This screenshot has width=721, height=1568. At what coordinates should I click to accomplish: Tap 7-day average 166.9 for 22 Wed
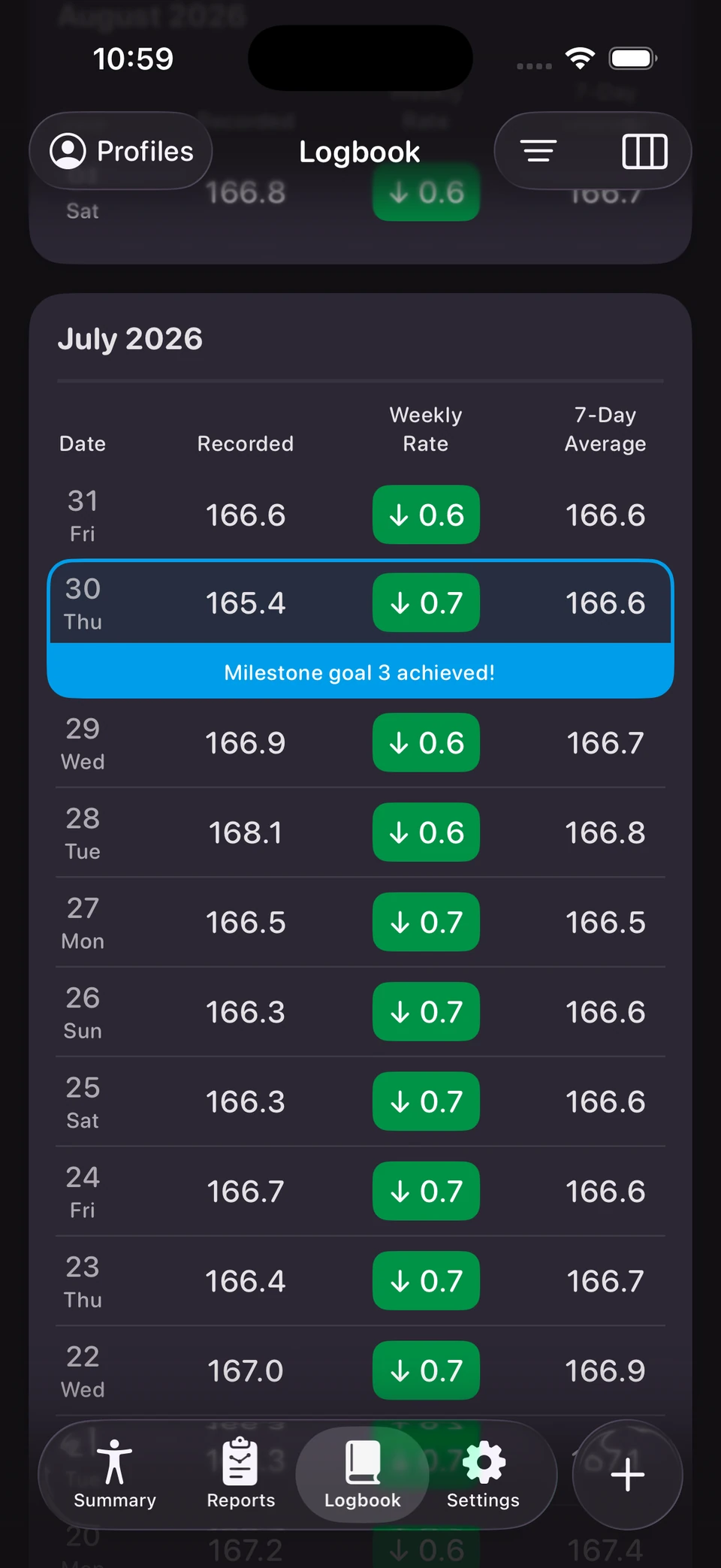(x=605, y=1370)
